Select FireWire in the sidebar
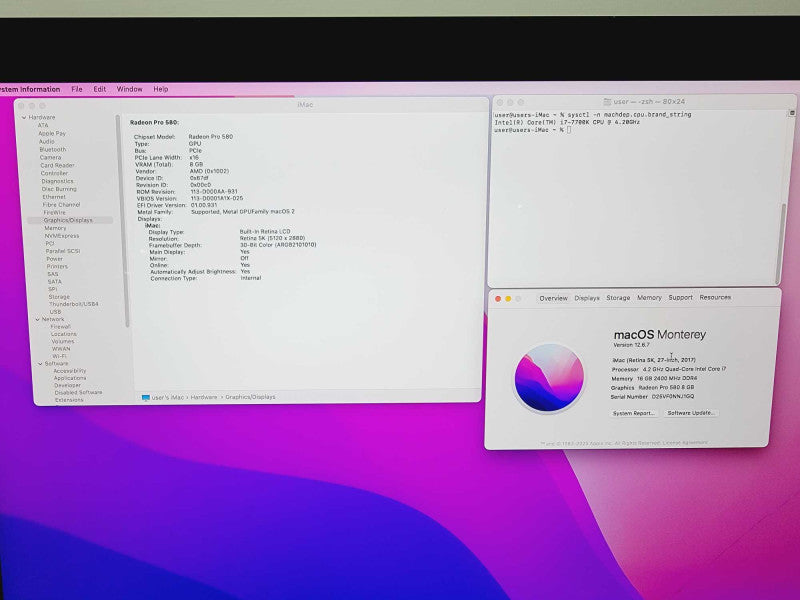Viewport: 800px width, 600px height. [x=54, y=212]
